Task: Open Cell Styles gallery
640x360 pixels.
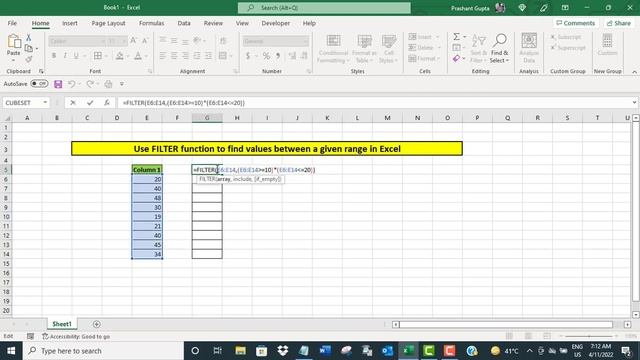Action: pyautogui.click(x=389, y=49)
